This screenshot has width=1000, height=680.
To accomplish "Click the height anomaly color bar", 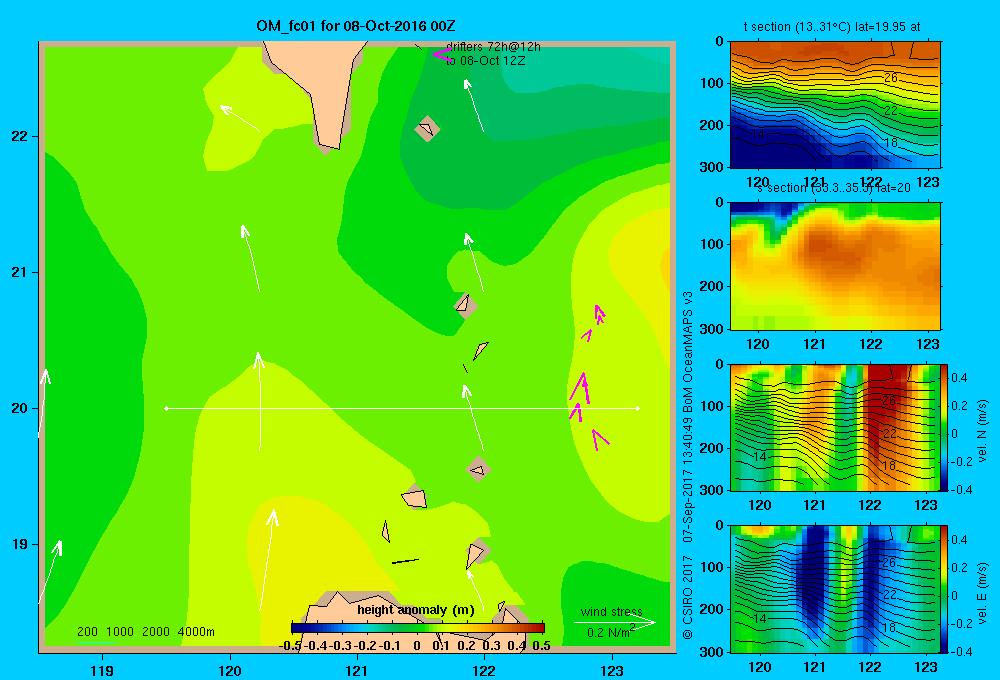I will click(x=418, y=628).
